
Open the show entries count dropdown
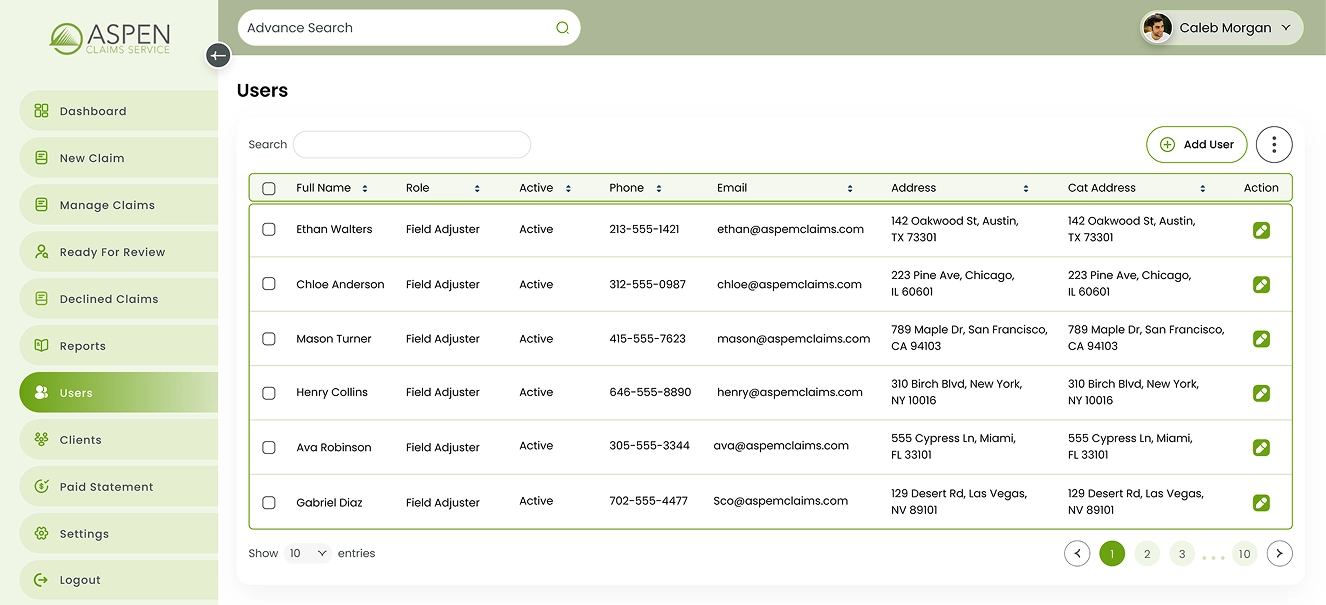coord(307,553)
